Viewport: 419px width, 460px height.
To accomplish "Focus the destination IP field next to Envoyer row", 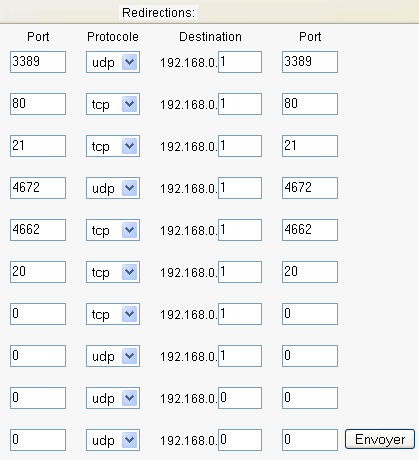I will 240,440.
